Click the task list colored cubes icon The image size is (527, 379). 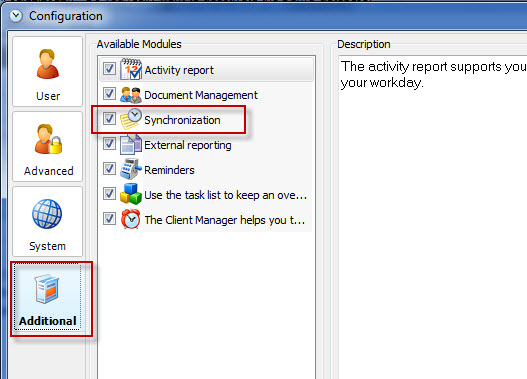pos(131,194)
